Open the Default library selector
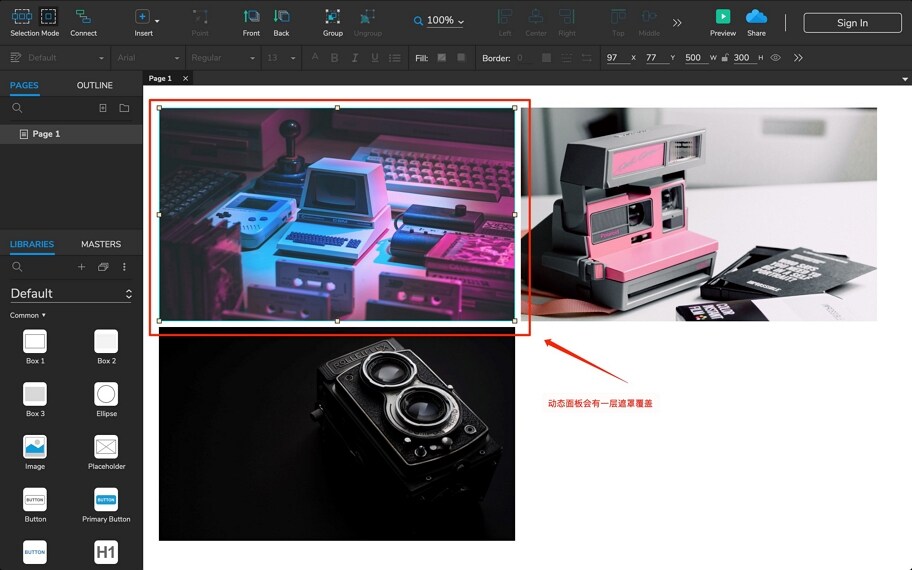The height and width of the screenshot is (570, 912). (71, 294)
